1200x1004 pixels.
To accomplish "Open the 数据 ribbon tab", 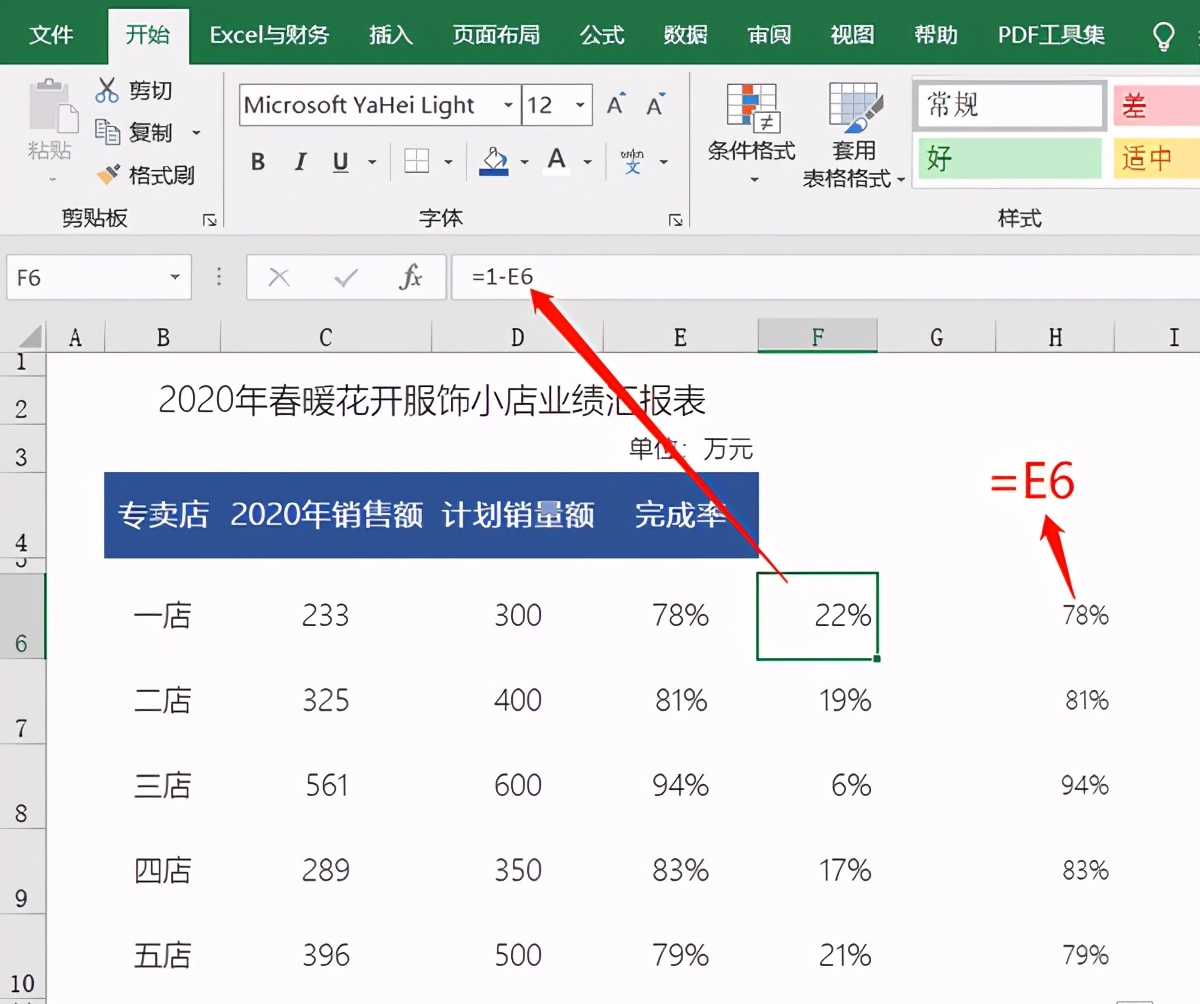I will click(686, 34).
